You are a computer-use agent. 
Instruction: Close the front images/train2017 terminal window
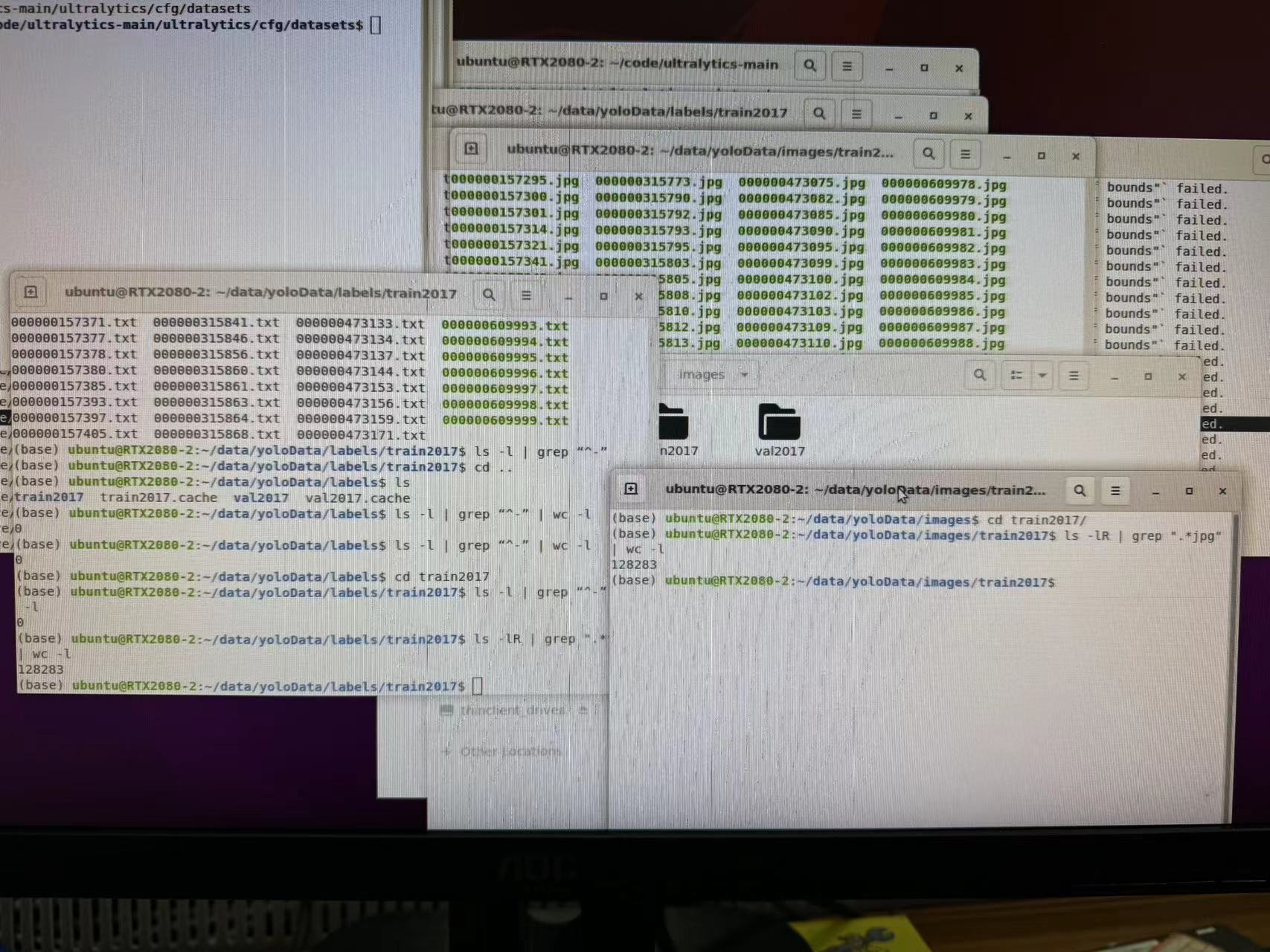click(x=1222, y=491)
